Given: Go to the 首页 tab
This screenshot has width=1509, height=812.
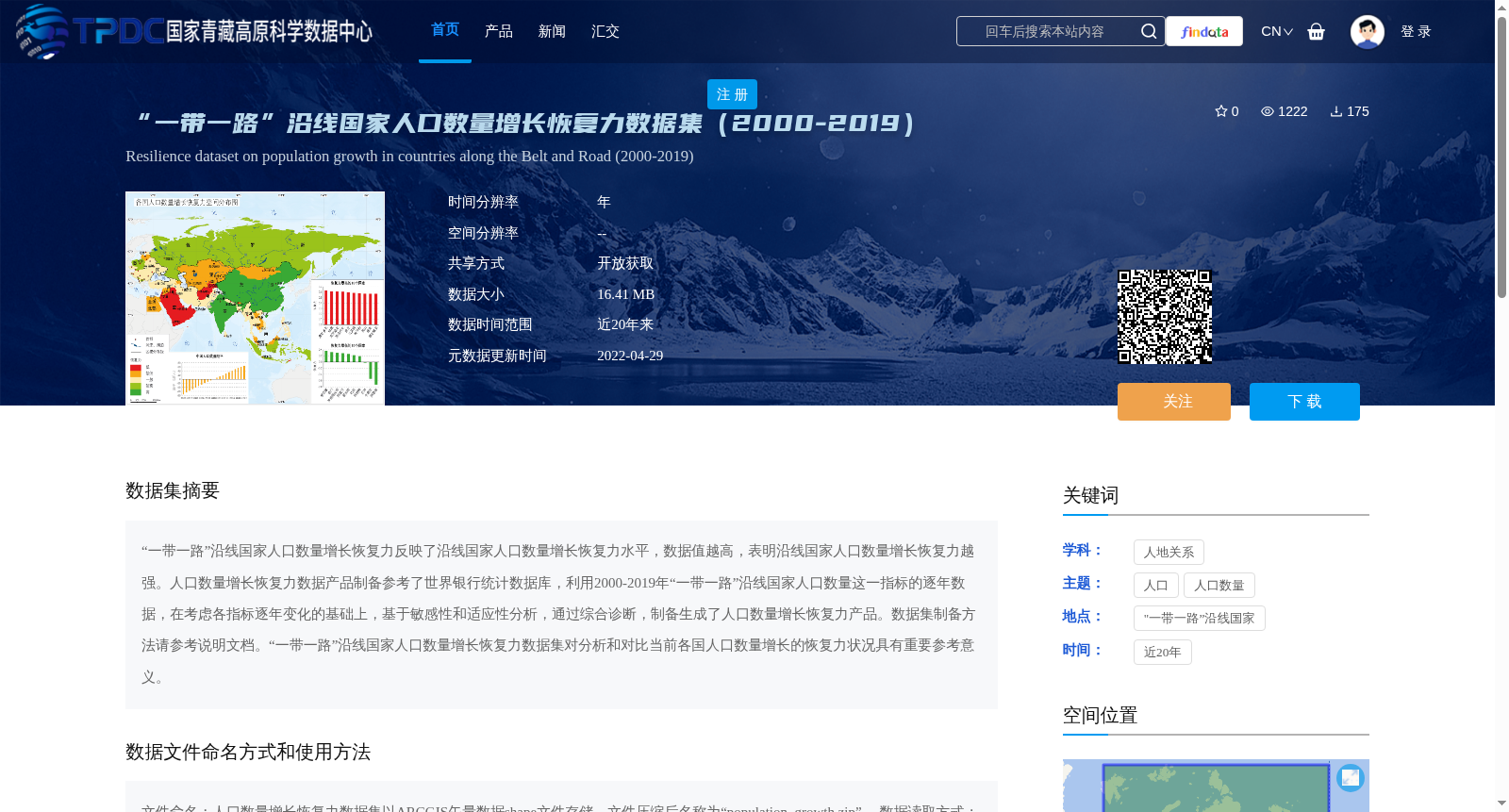Looking at the screenshot, I should click(445, 30).
